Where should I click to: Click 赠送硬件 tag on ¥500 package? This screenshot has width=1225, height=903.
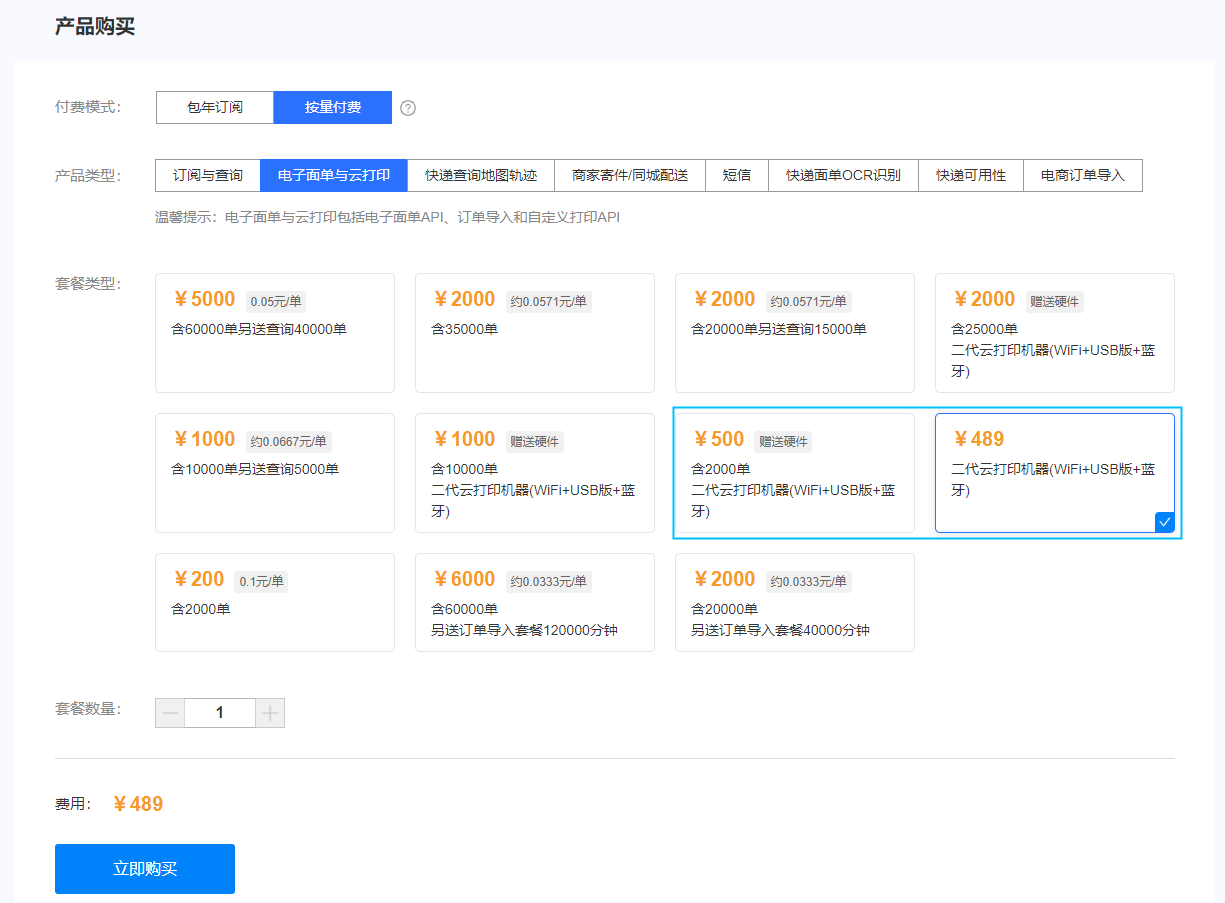tap(784, 441)
